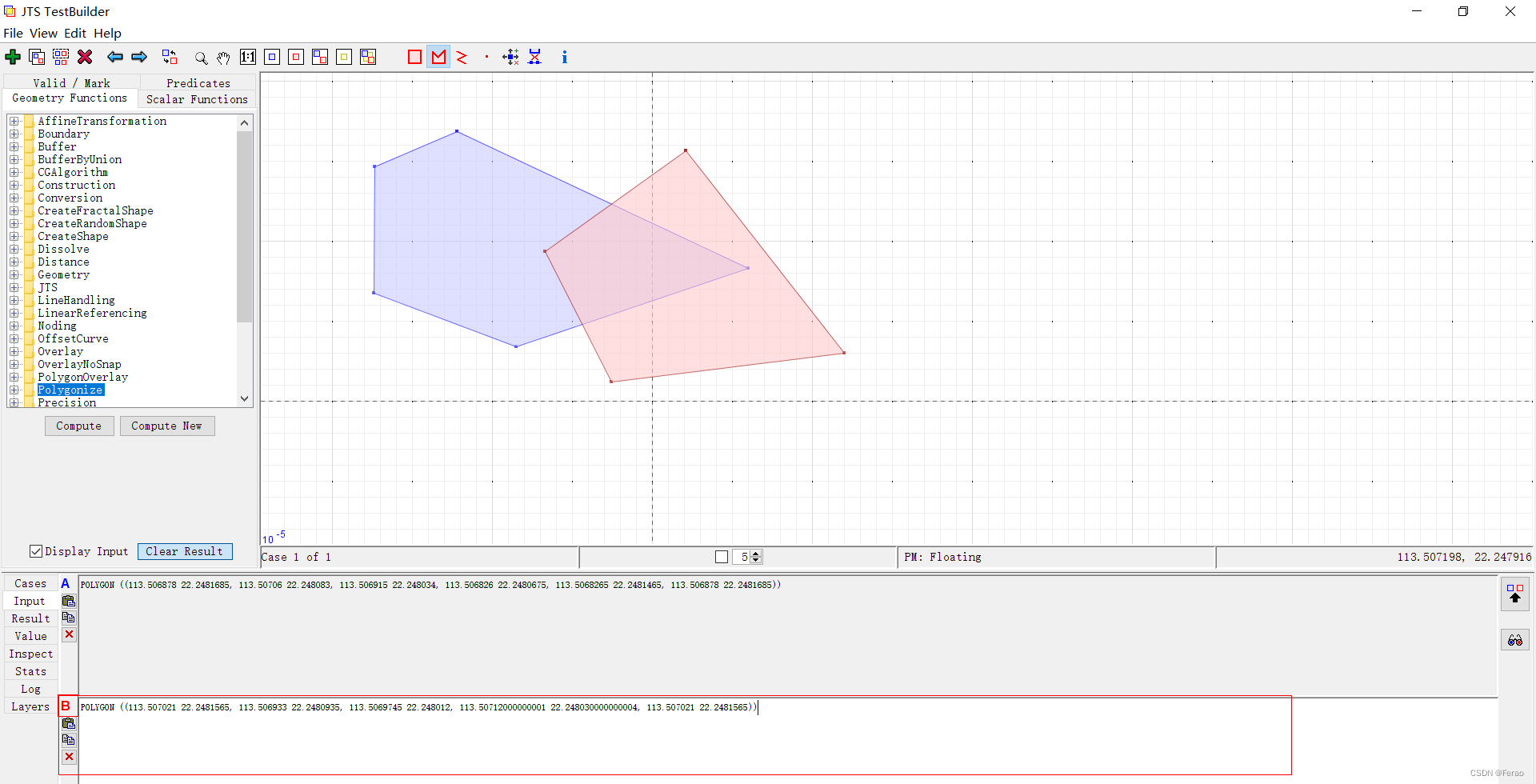
Task: Clear geometry B with red X
Action: point(69,757)
